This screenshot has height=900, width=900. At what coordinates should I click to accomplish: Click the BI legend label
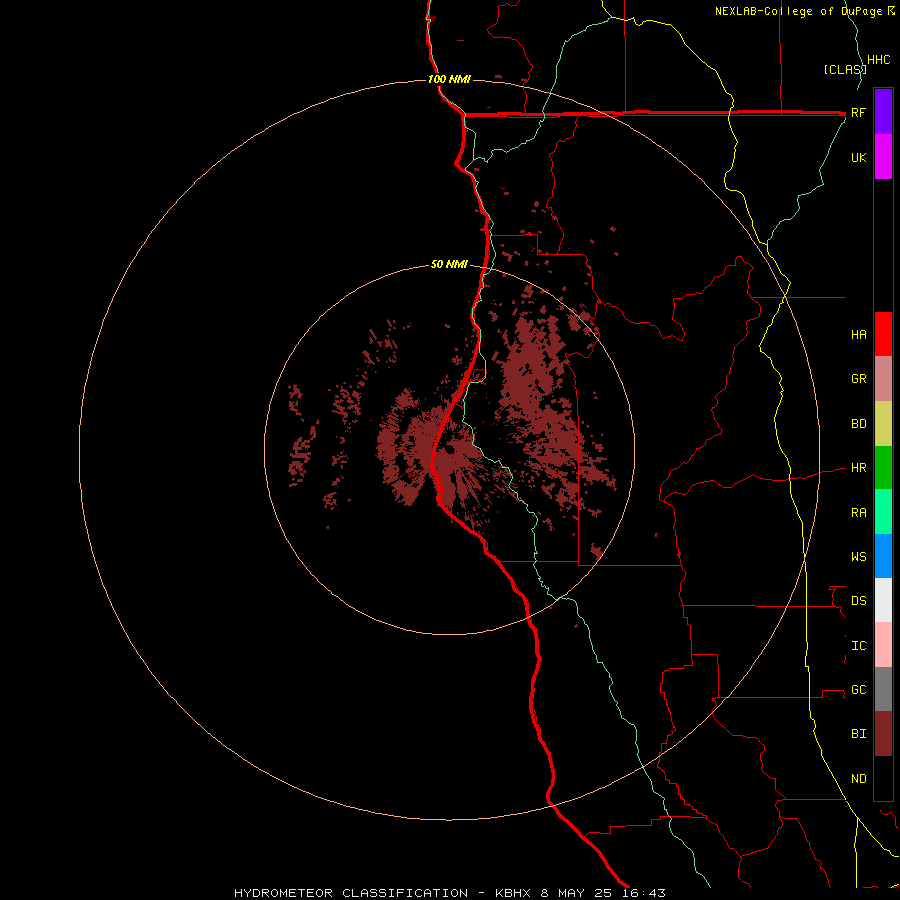tap(859, 734)
